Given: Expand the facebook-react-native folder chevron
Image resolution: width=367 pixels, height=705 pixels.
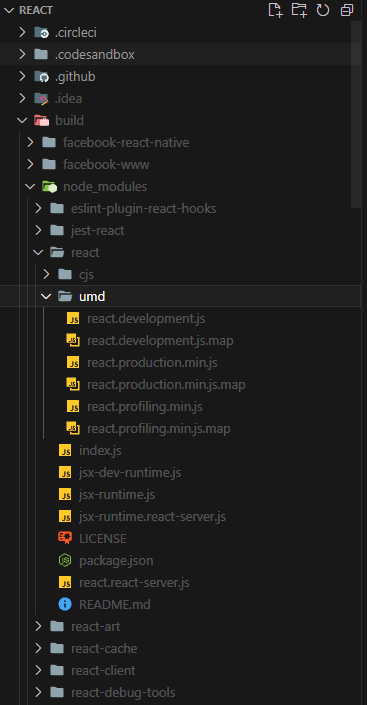Looking at the screenshot, I should [30, 143].
